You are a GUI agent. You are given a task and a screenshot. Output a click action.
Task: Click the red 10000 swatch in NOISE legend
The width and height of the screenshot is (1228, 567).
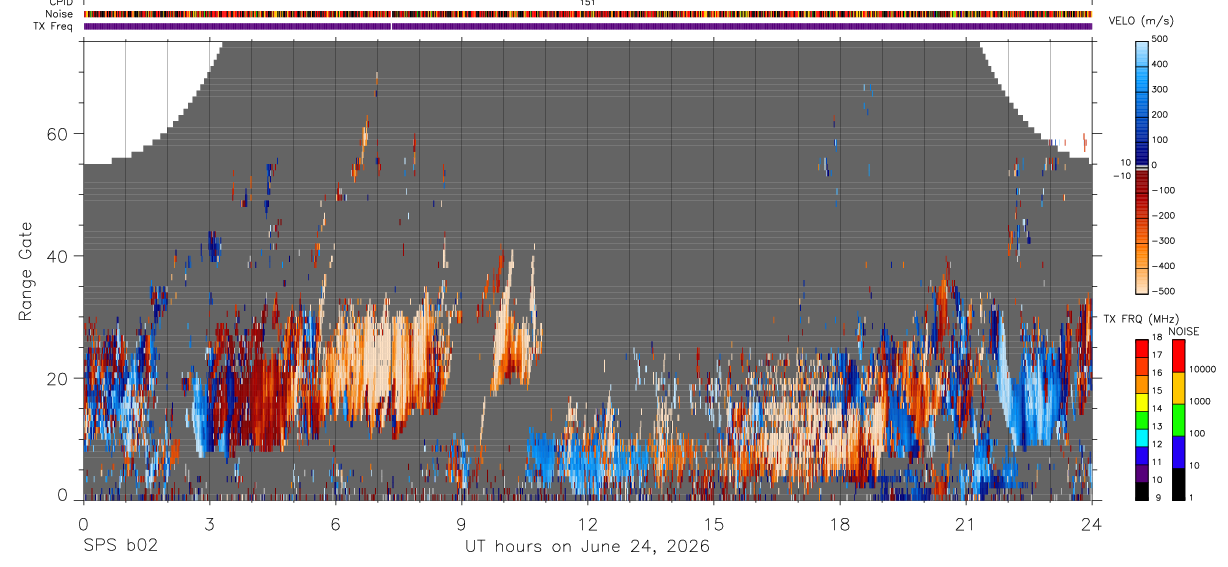coord(1179,356)
